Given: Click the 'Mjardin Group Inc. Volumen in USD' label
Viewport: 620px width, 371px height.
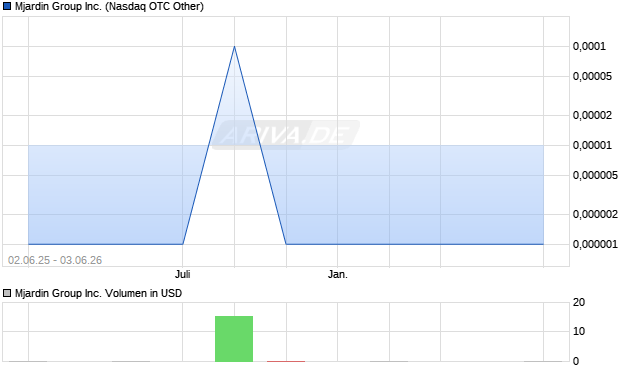Looking at the screenshot, I should [x=98, y=293].
